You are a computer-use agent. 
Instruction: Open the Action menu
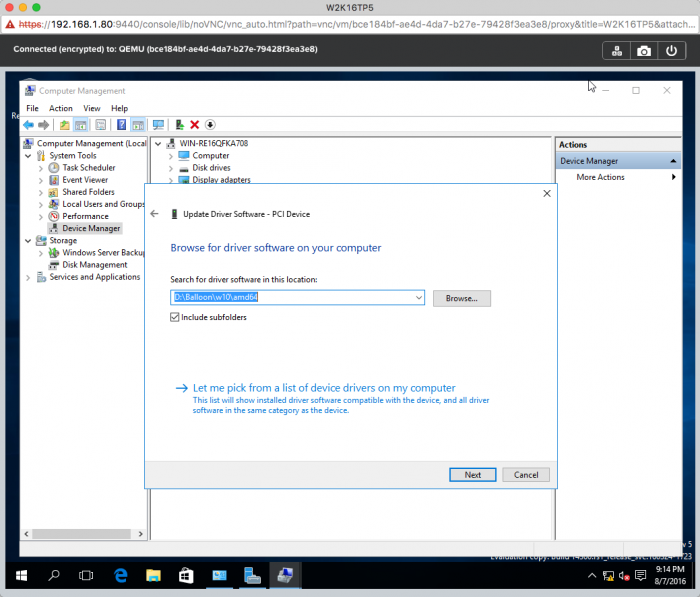[61, 108]
